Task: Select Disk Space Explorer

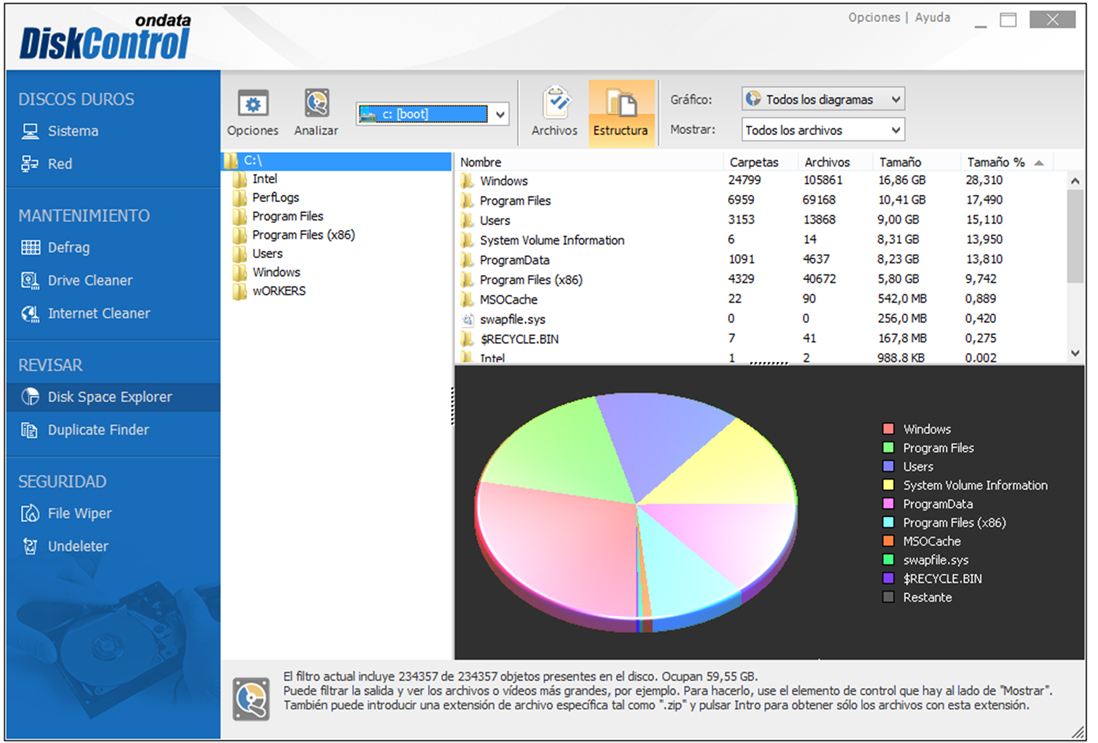Action: coord(113,397)
